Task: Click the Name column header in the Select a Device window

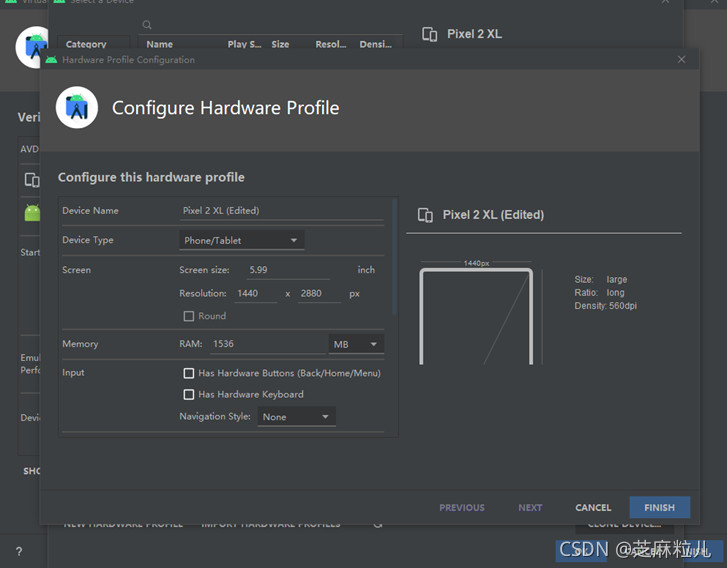Action: coord(159,44)
